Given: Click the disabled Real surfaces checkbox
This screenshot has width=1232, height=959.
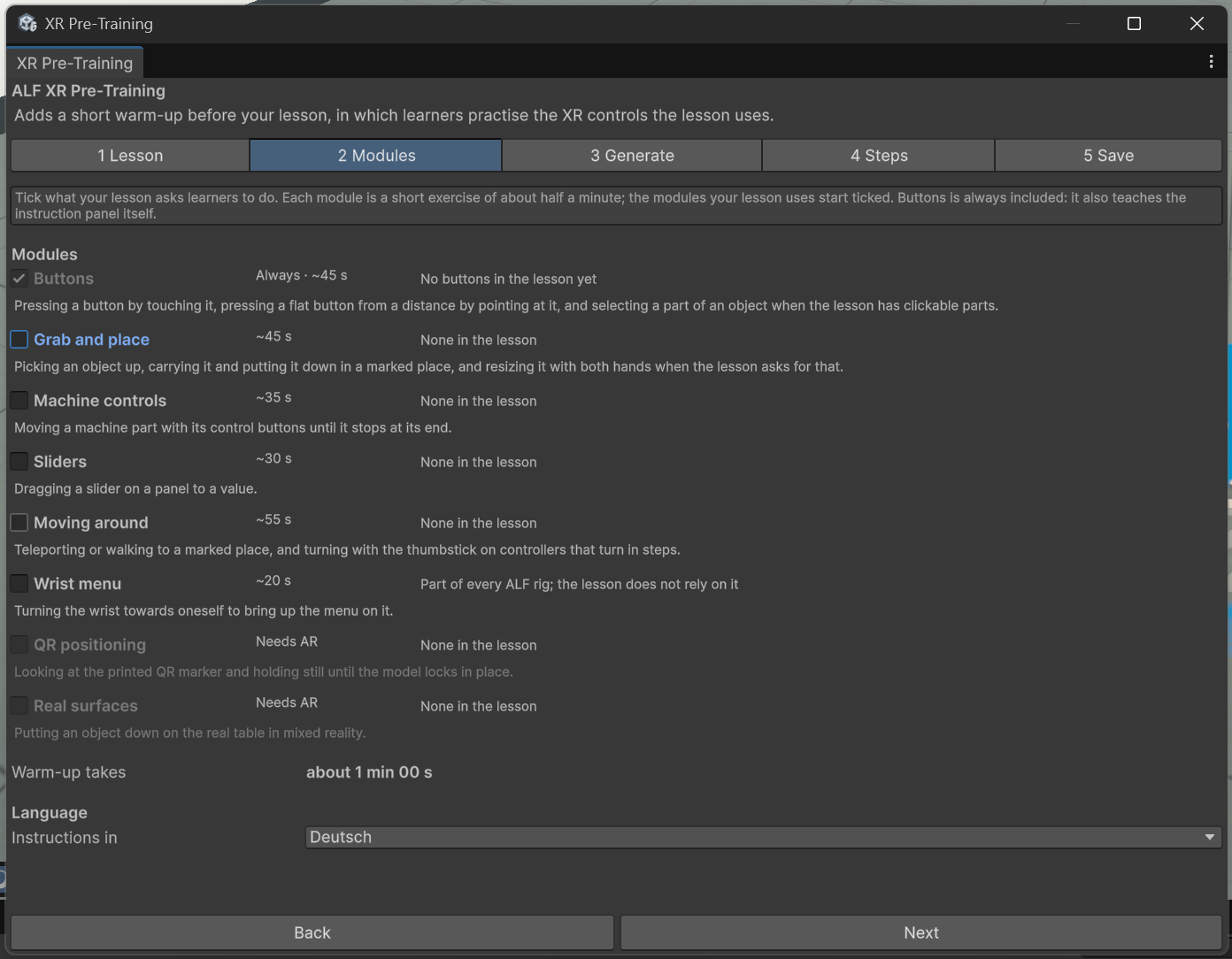Looking at the screenshot, I should click(x=19, y=706).
